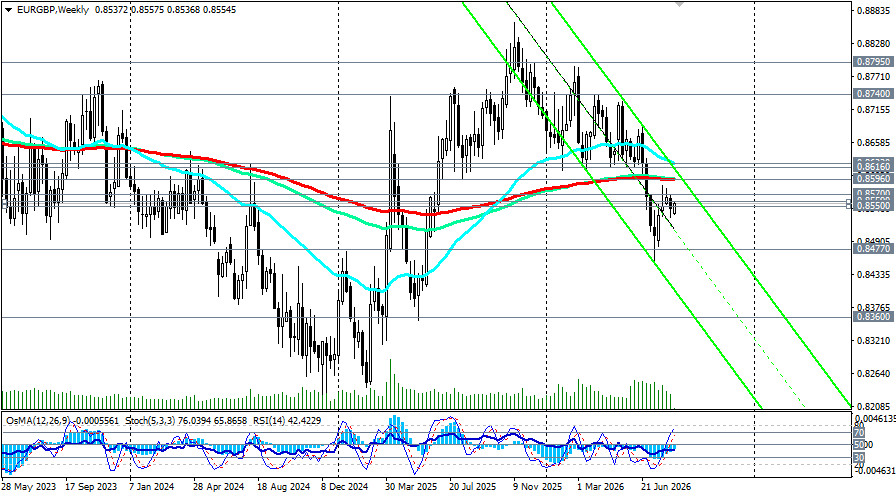The image size is (896, 498).
Task: Click the gray chart shift triangle marker
Action: pyautogui.click(x=679, y=3)
